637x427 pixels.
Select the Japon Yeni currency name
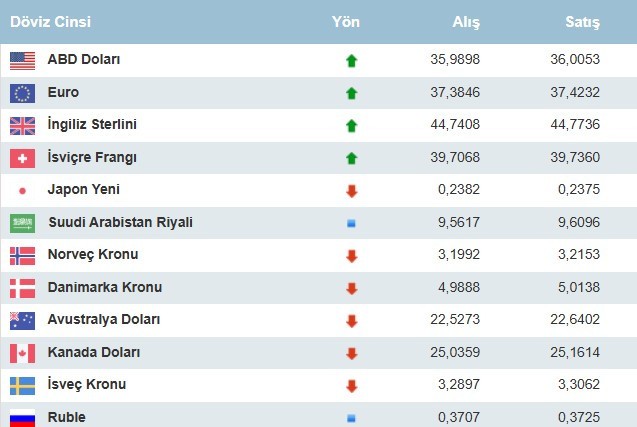pyautogui.click(x=84, y=189)
